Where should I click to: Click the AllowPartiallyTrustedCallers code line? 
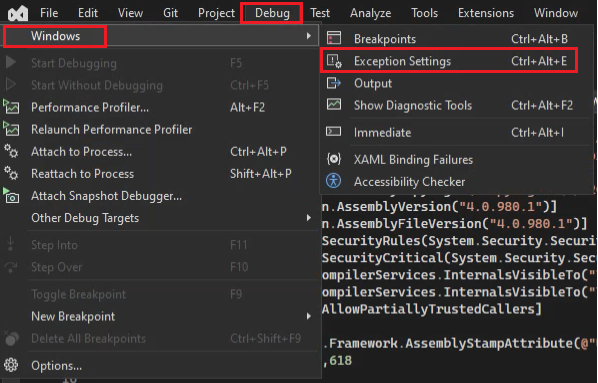point(431,309)
